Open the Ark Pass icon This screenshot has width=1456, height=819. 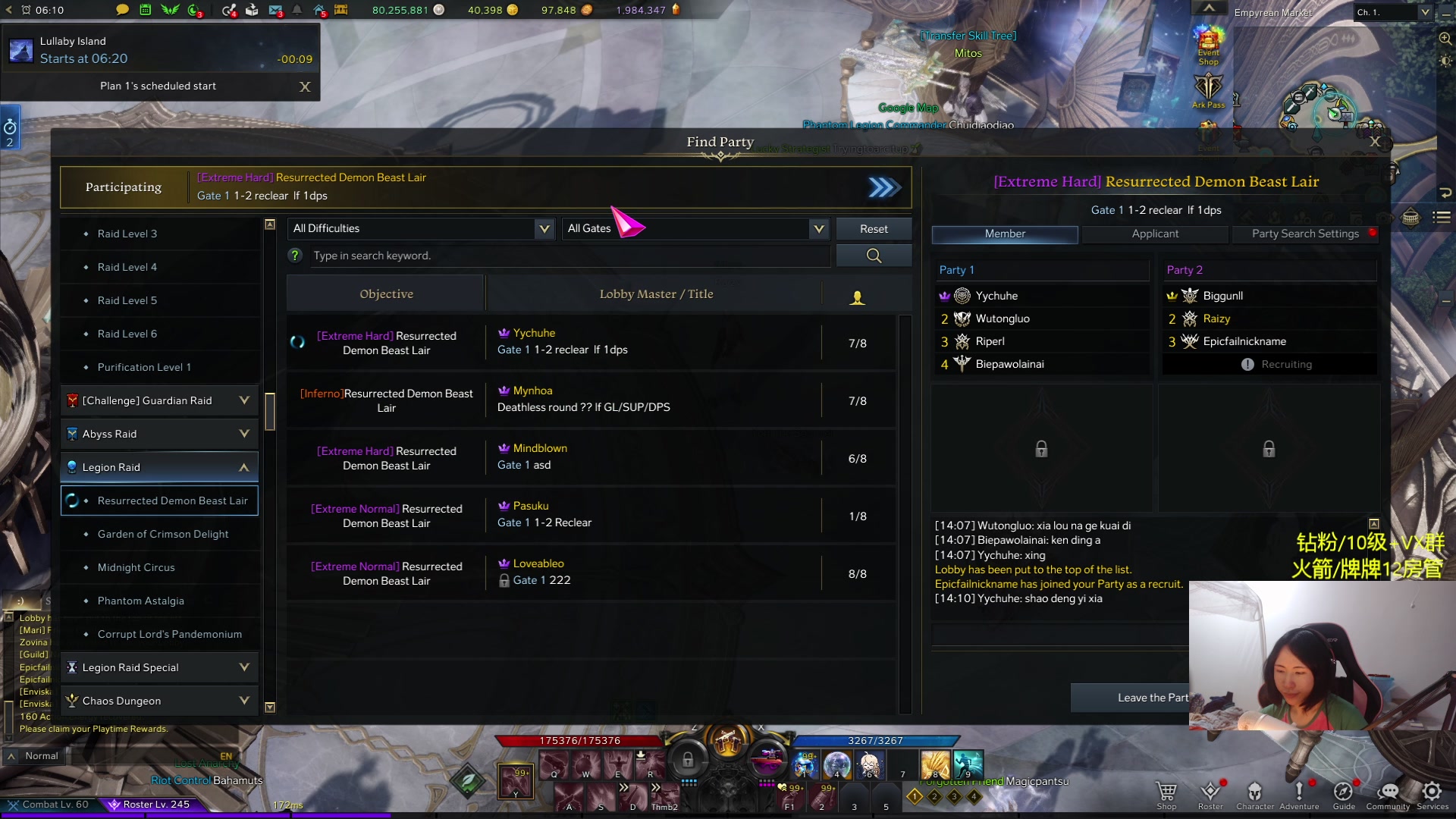point(1208,93)
